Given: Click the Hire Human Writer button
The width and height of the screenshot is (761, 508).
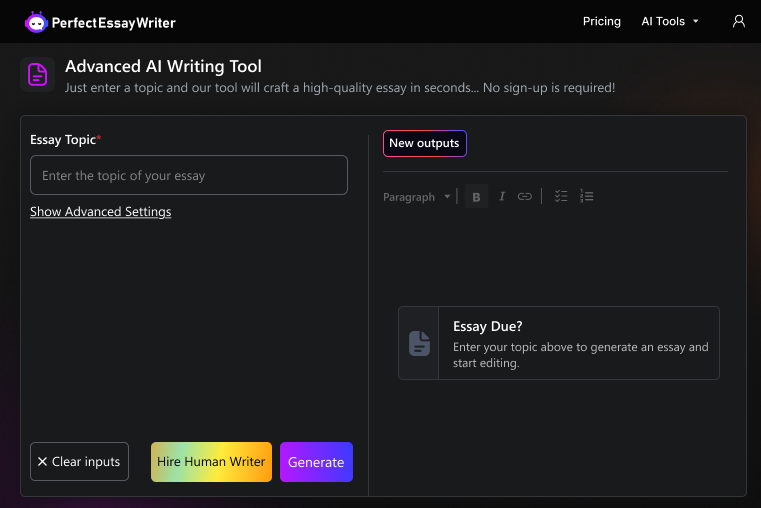Looking at the screenshot, I should (x=211, y=462).
